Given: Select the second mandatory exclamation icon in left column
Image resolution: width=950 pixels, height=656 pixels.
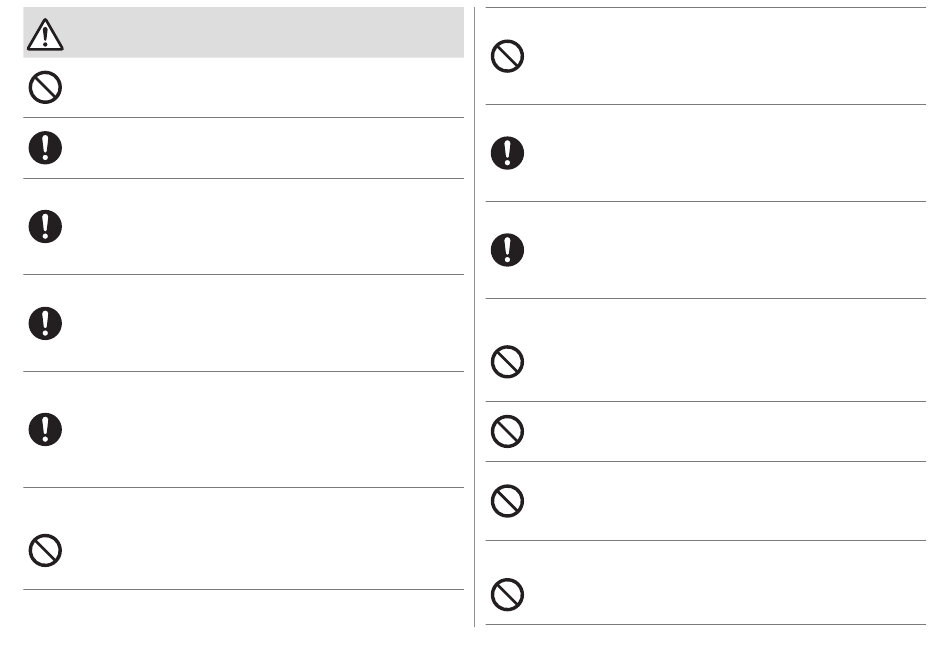Looking at the screenshot, I should click(x=45, y=227).
